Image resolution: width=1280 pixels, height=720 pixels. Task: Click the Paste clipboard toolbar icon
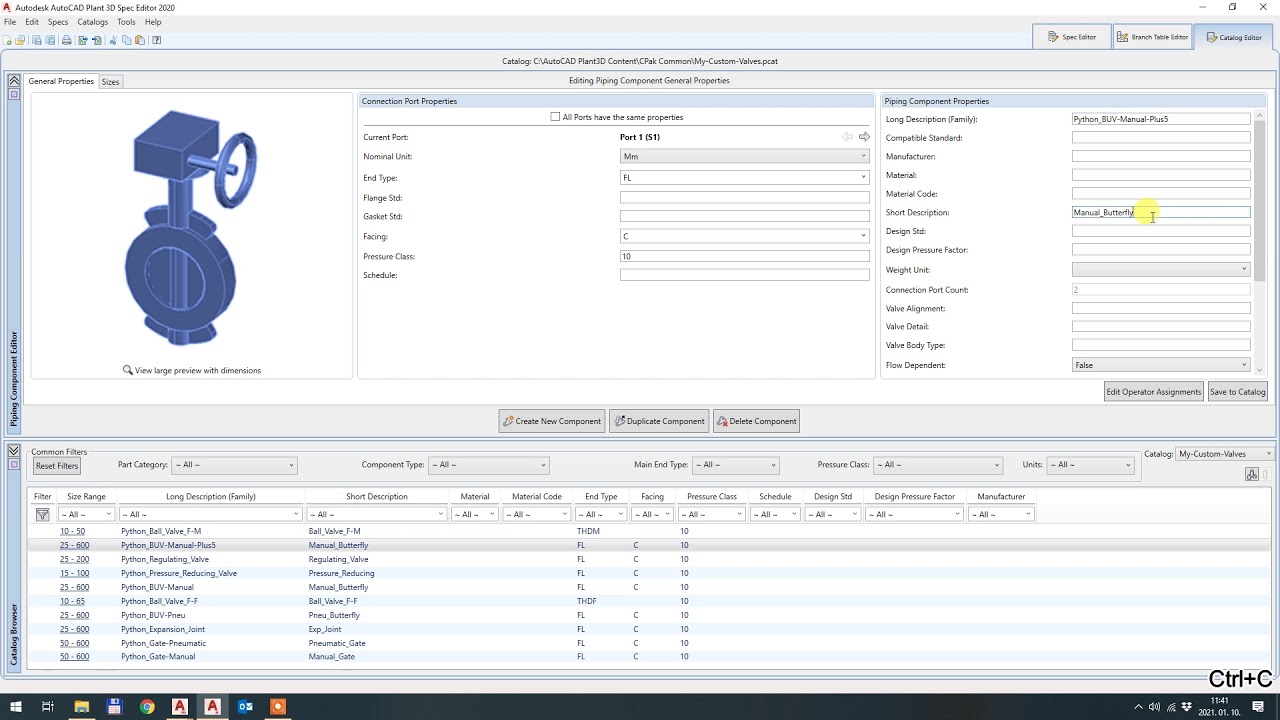(x=140, y=40)
